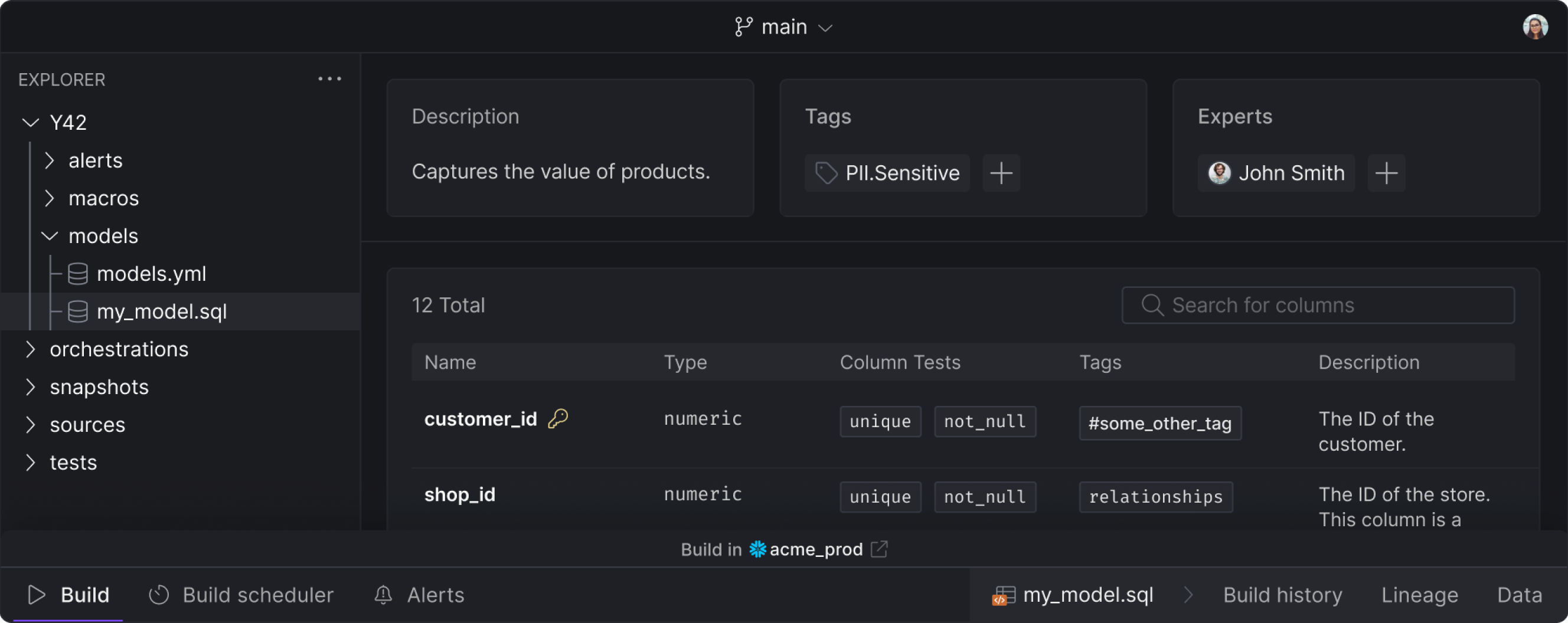Screen dimensions: 1568x623
Task: Expand the orchestrations folder
Action: (x=31, y=349)
